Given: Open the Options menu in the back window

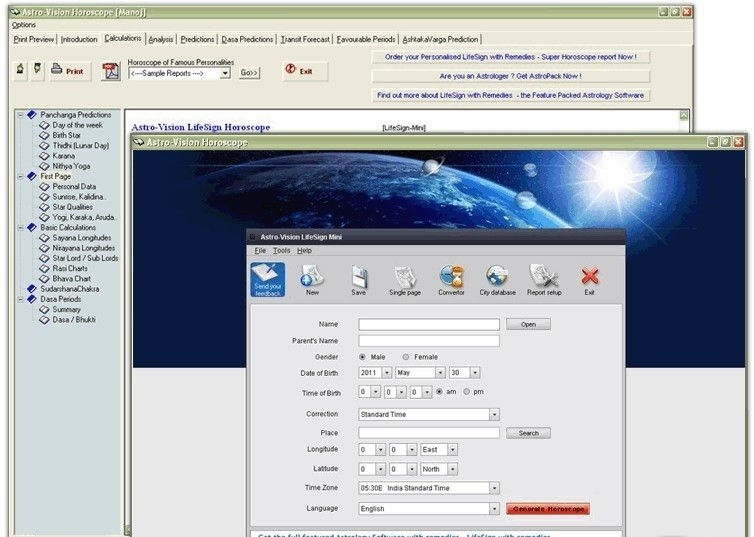Looking at the screenshot, I should pos(24,25).
